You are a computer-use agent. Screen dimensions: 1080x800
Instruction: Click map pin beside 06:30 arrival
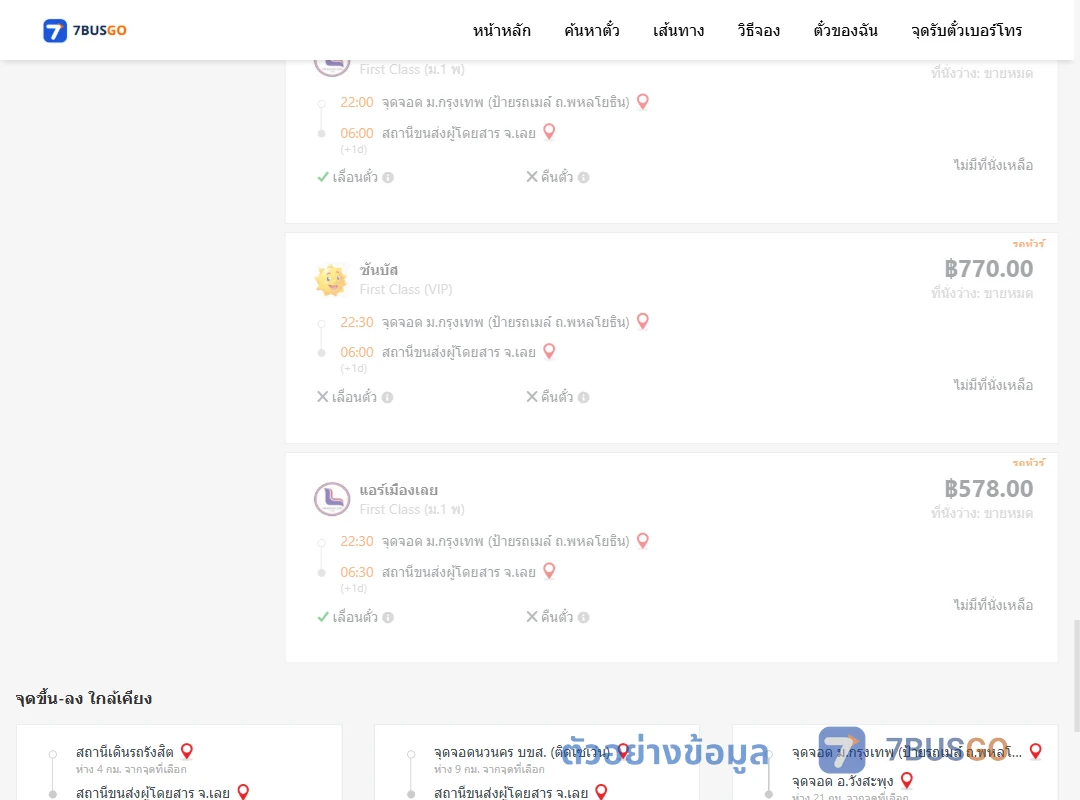(x=549, y=571)
